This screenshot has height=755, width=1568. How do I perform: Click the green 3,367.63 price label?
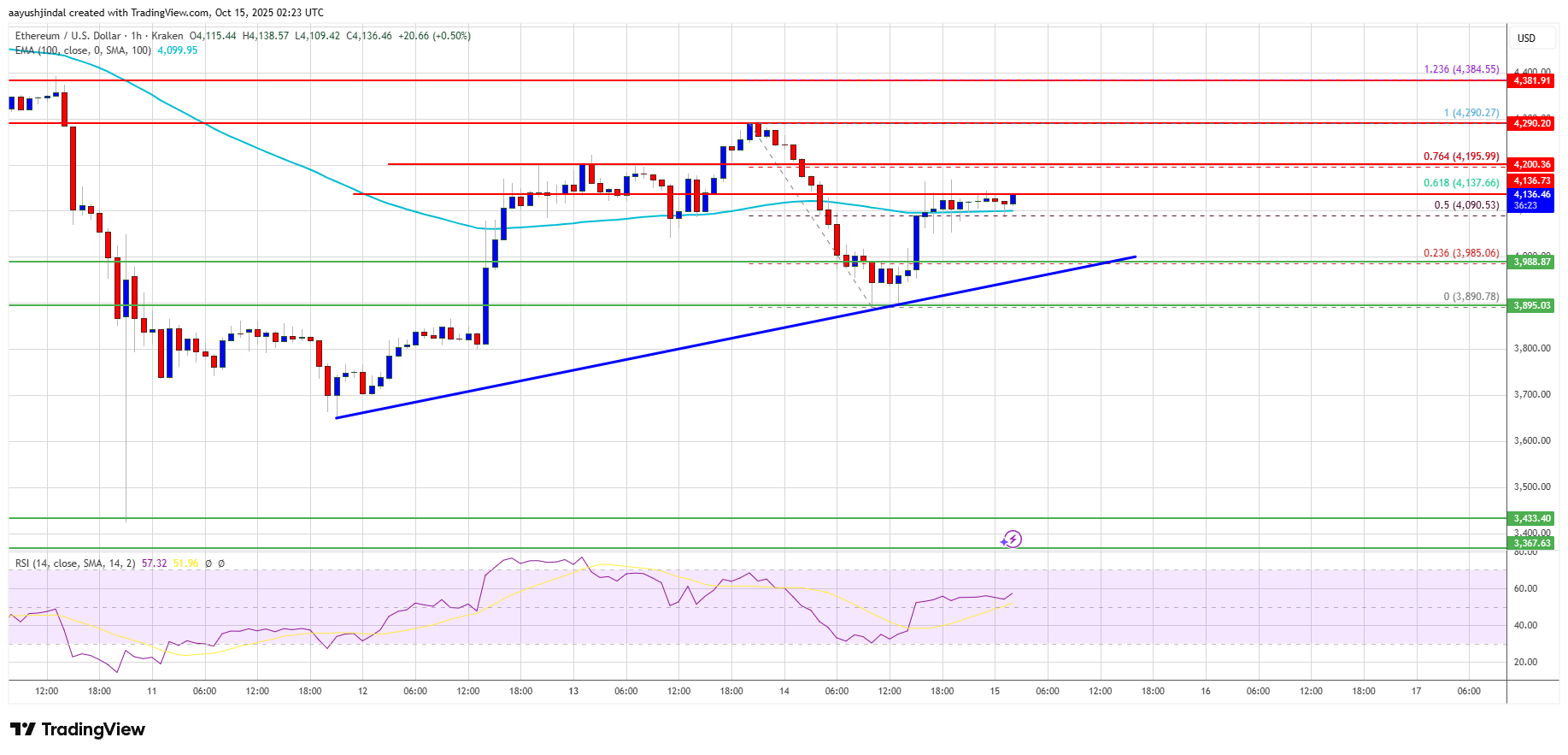tap(1531, 543)
